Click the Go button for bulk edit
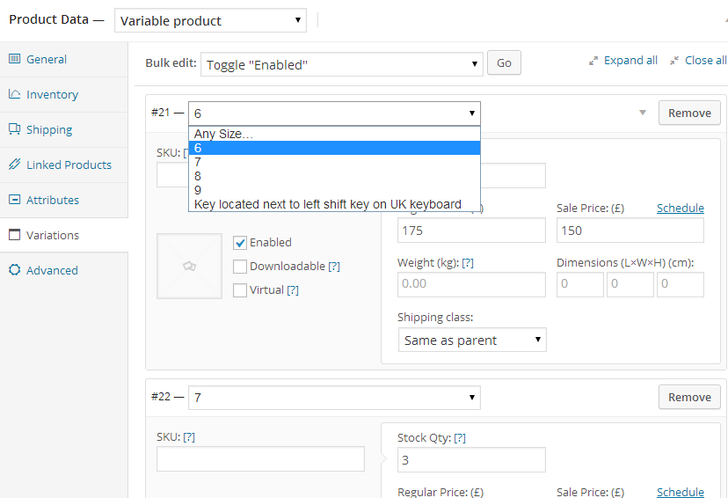Image resolution: width=728 pixels, height=498 pixels. 504,63
